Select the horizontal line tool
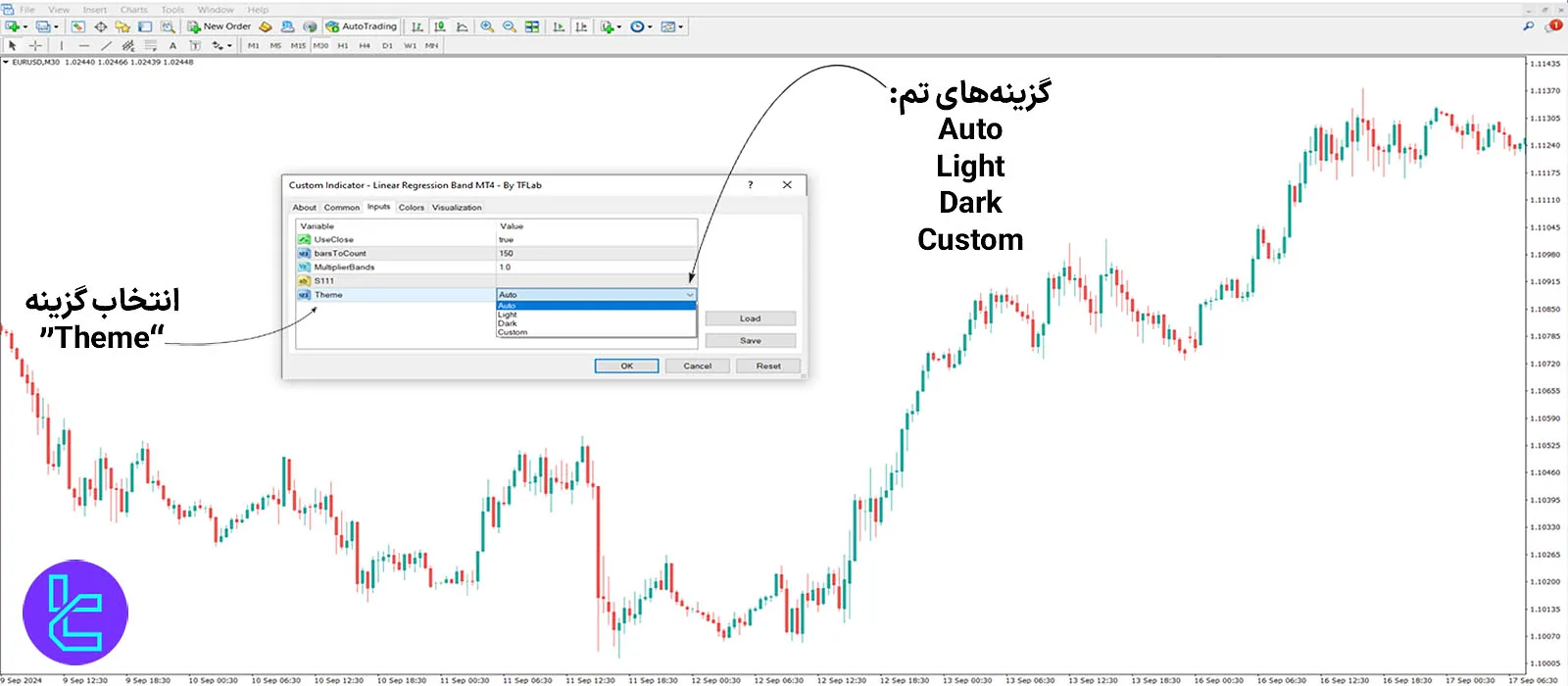The image size is (1568, 686). click(x=83, y=45)
